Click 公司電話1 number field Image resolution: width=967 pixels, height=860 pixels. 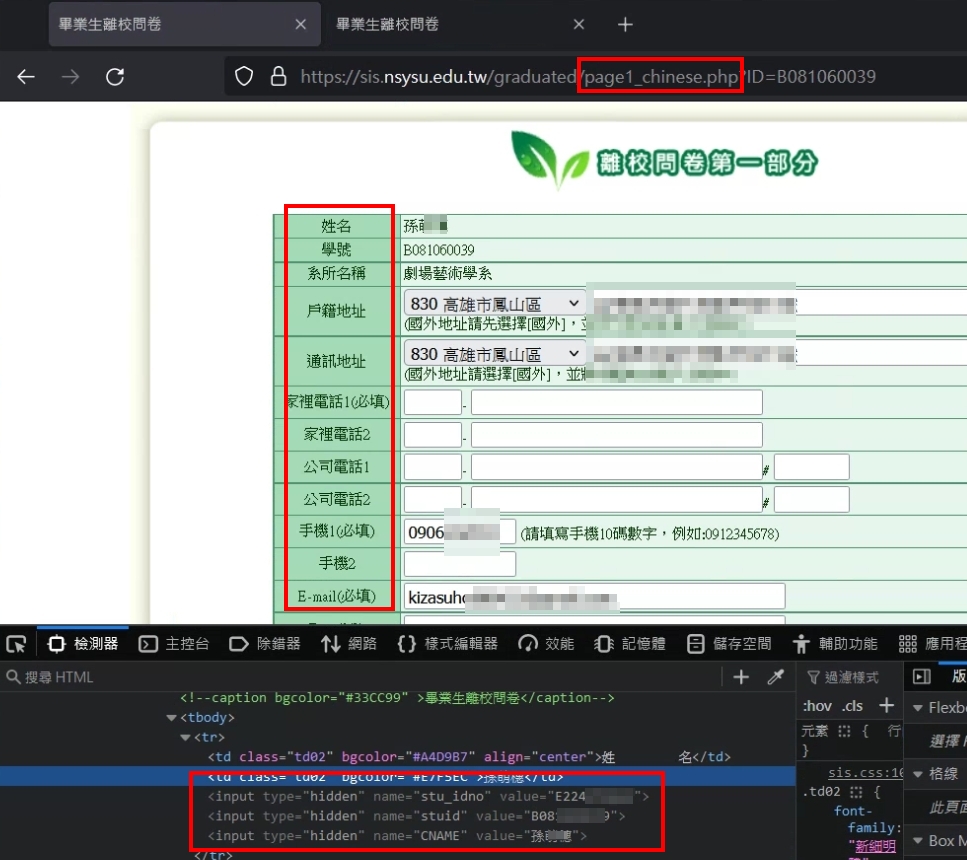[617, 467]
